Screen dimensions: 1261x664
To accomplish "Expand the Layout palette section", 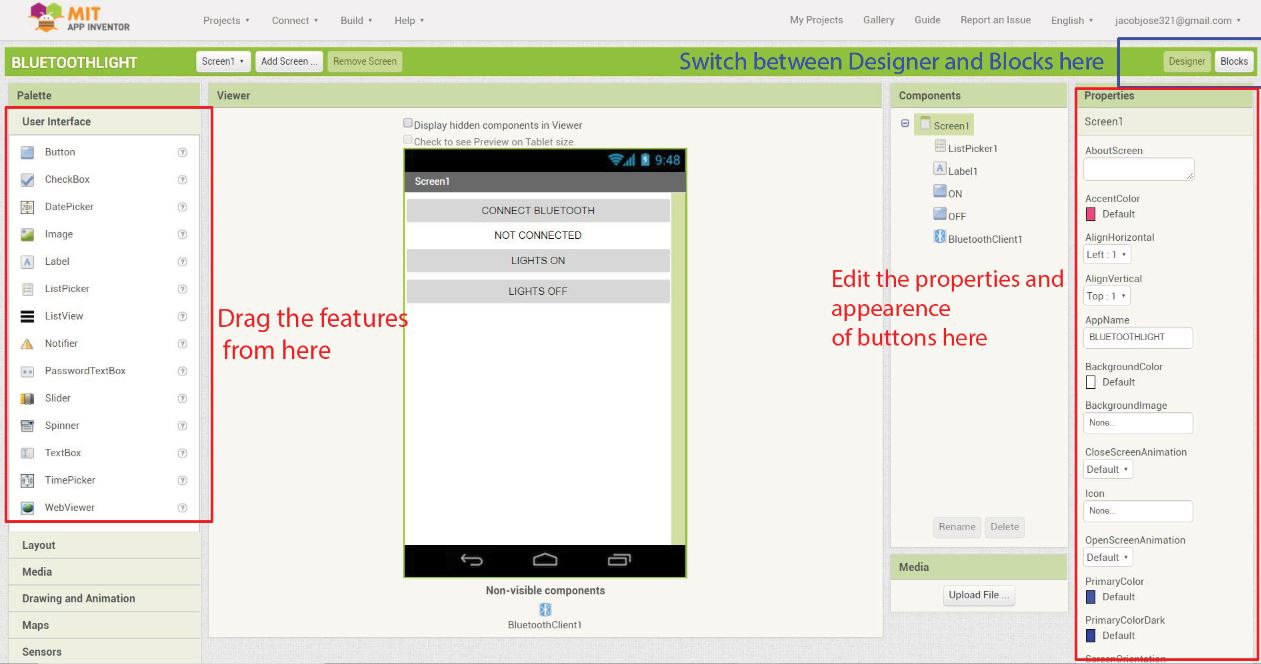I will point(104,545).
